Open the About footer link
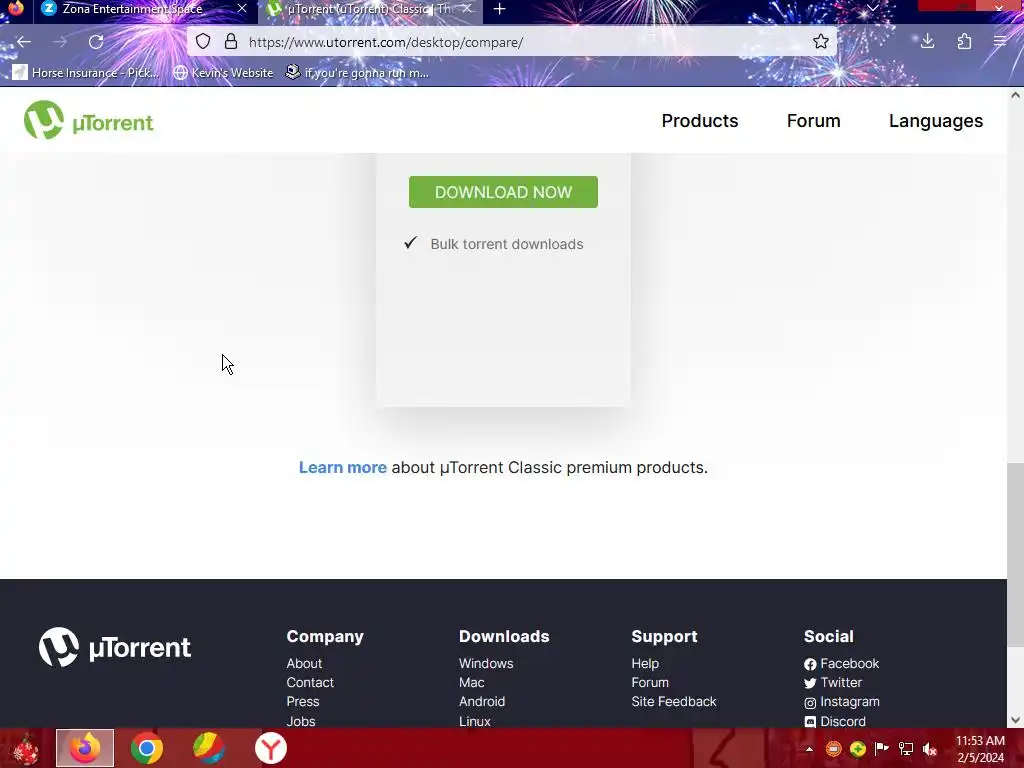 [304, 664]
